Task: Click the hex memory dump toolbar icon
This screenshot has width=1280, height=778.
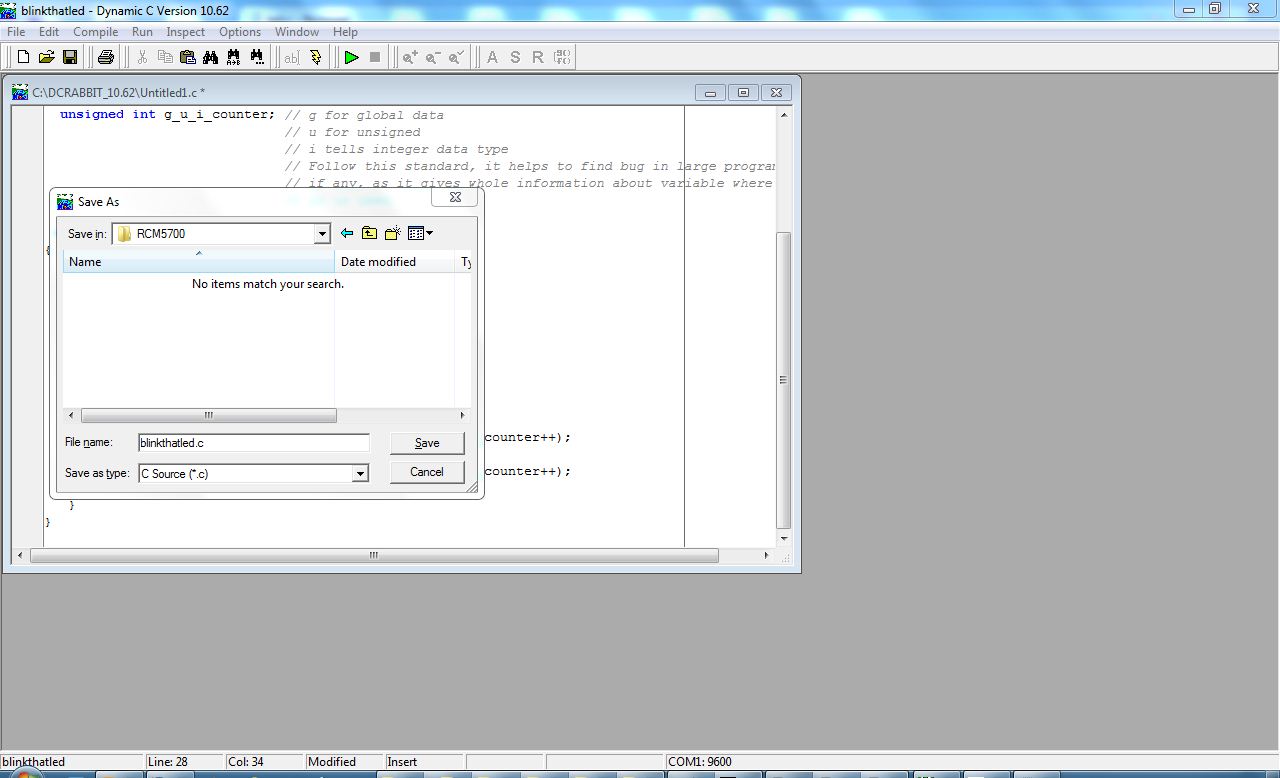Action: click(562, 57)
